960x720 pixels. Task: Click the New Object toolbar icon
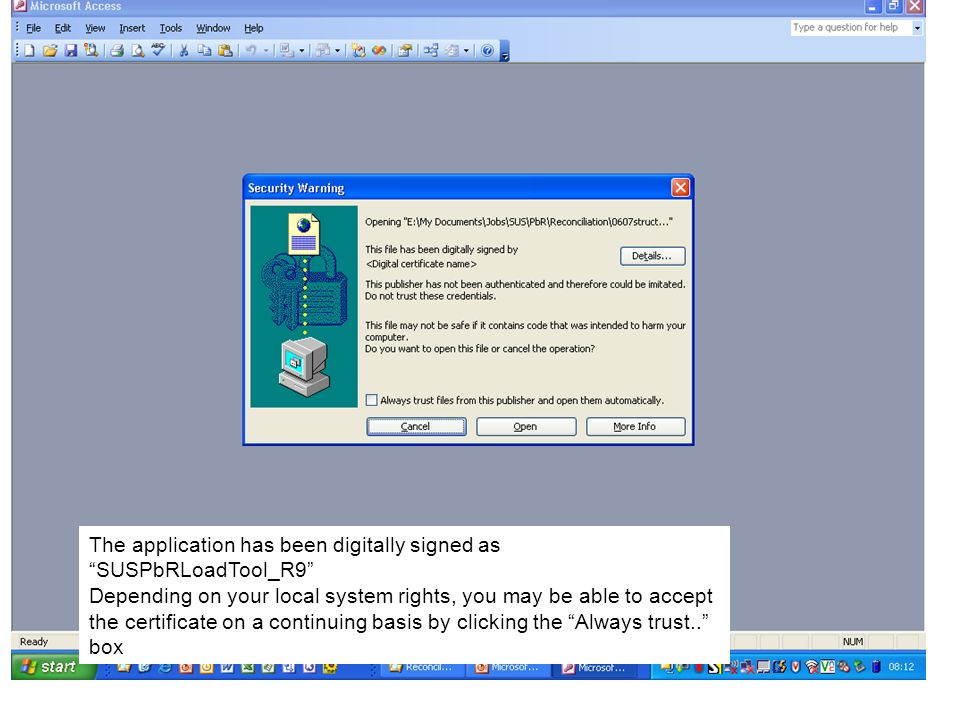[x=452, y=50]
